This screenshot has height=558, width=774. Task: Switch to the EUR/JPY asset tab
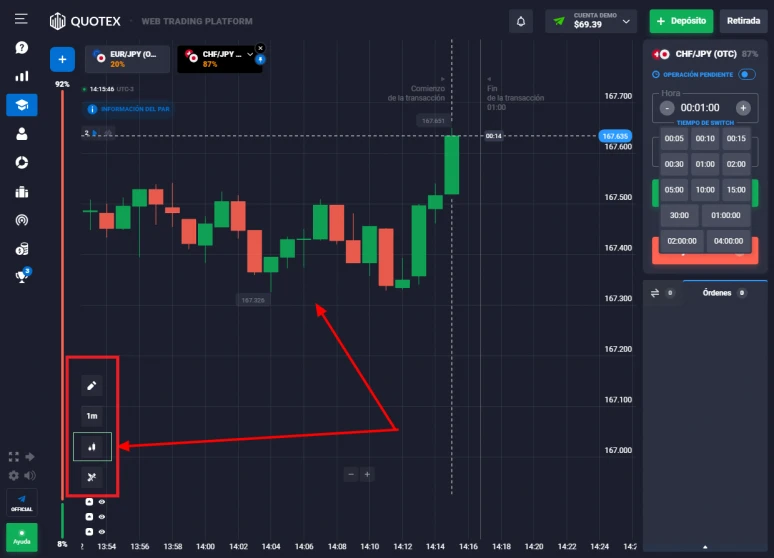[127, 59]
